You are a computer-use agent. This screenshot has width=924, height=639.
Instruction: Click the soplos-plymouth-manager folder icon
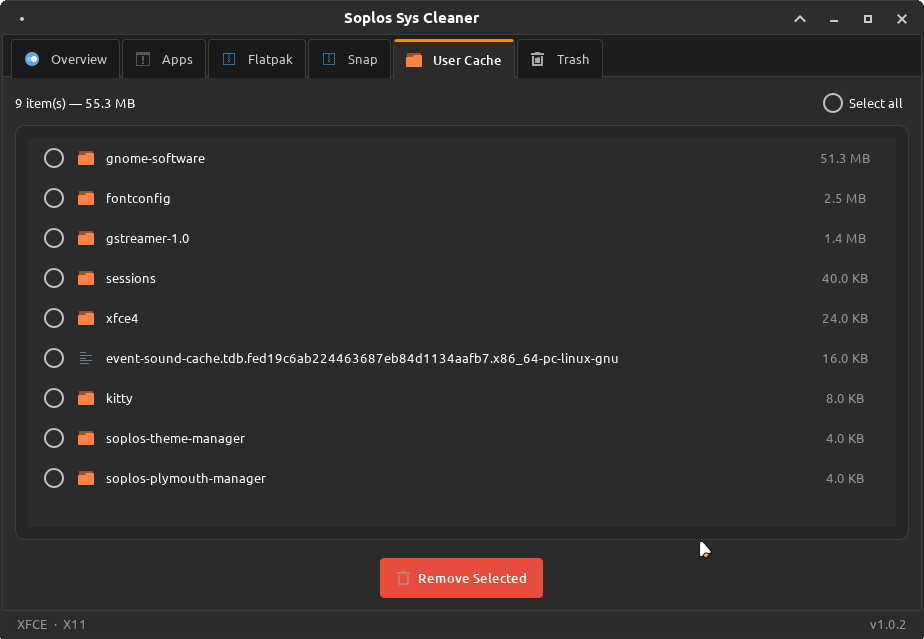click(86, 478)
